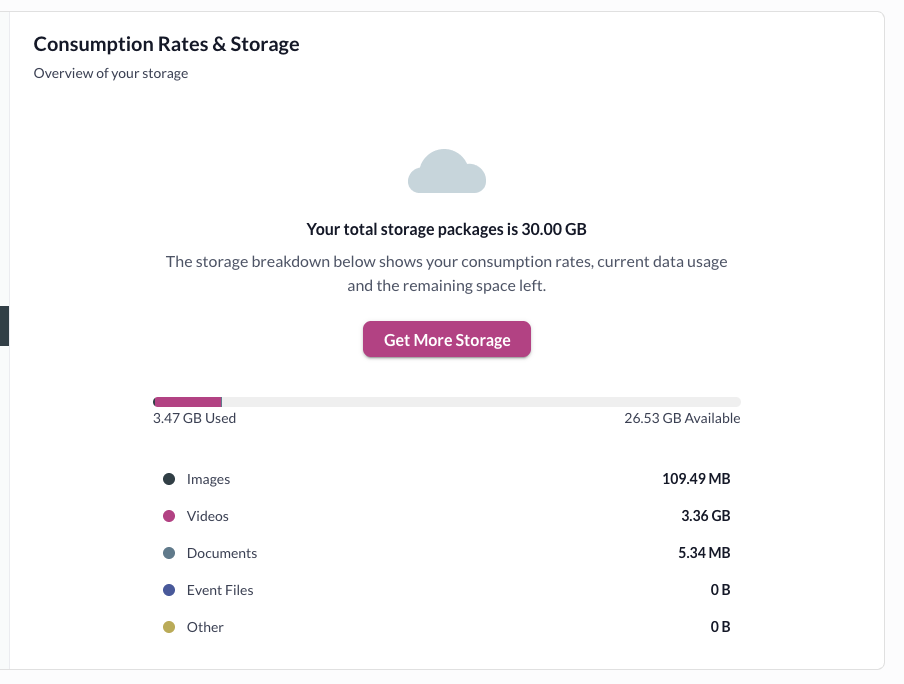The image size is (904, 684).
Task: Select the 5.34 MB Documents size value
Action: [x=704, y=554]
